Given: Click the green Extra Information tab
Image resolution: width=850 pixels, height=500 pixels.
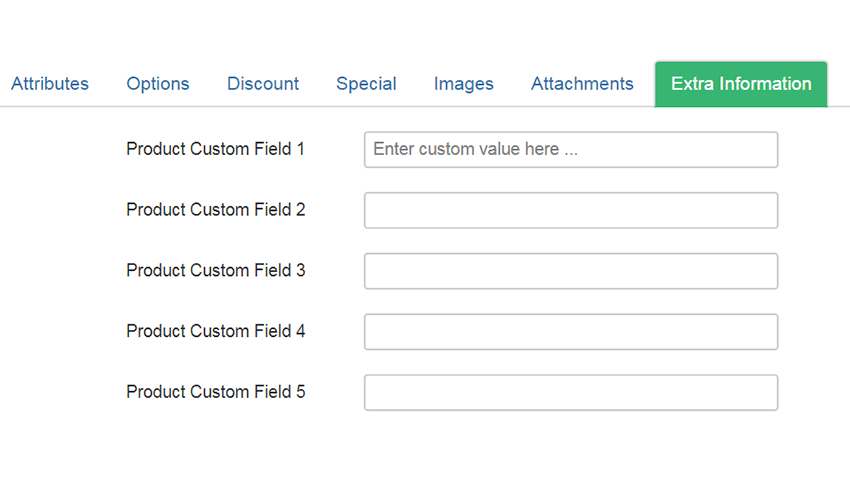Looking at the screenshot, I should click(741, 85).
